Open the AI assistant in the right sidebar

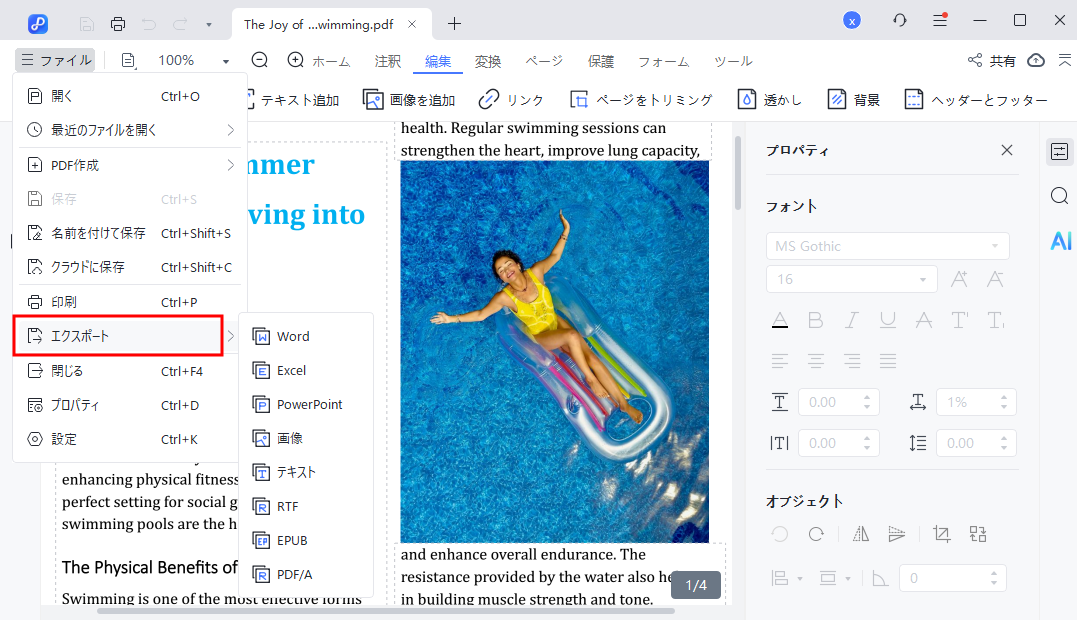[x=1060, y=240]
